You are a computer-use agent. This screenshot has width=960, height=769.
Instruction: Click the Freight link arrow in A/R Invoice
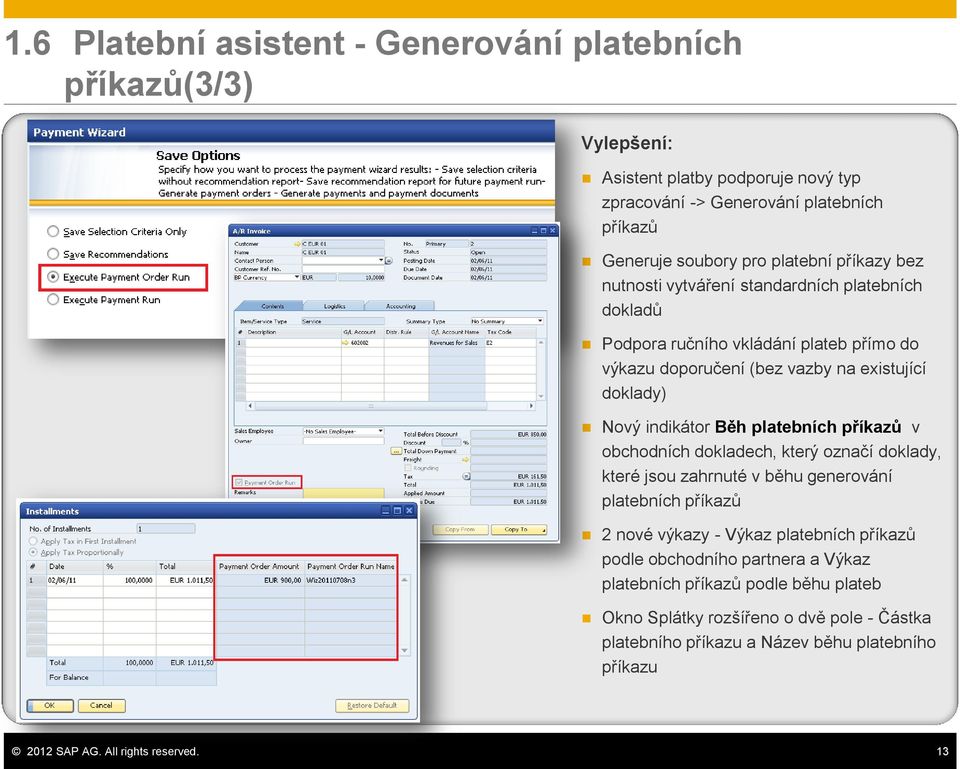click(x=466, y=459)
